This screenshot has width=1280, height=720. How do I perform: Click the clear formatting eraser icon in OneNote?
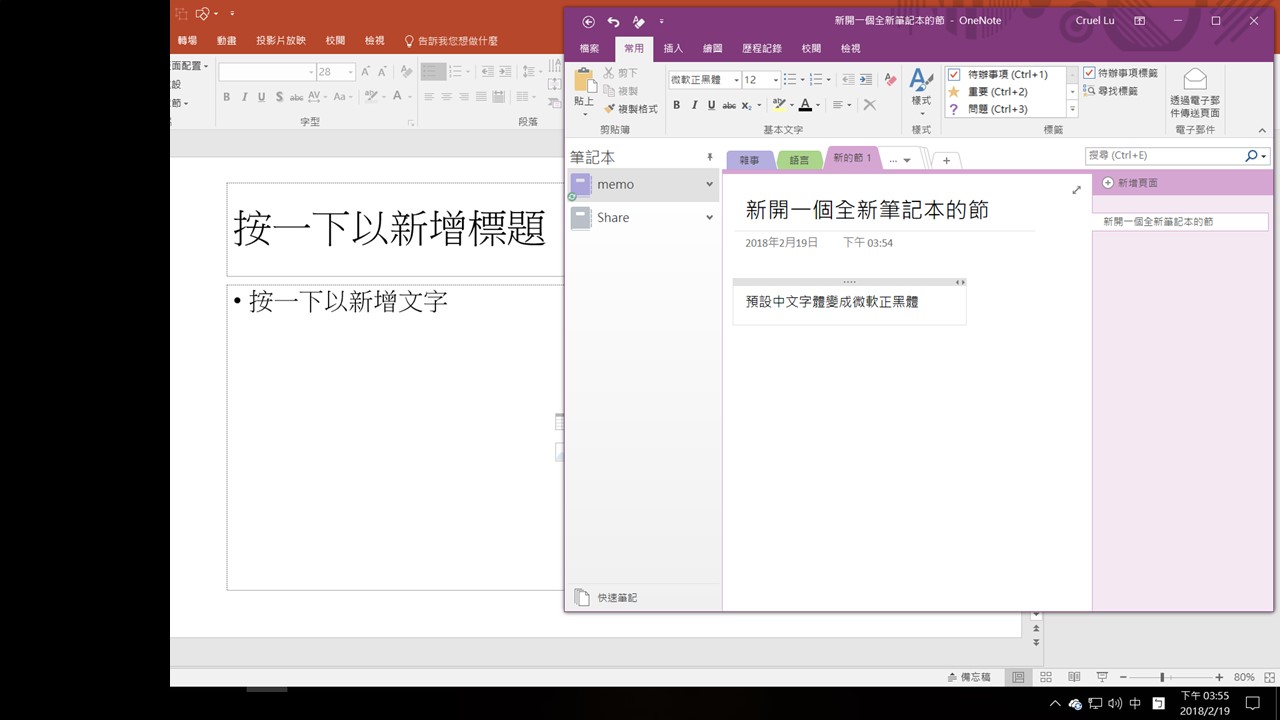tap(890, 80)
